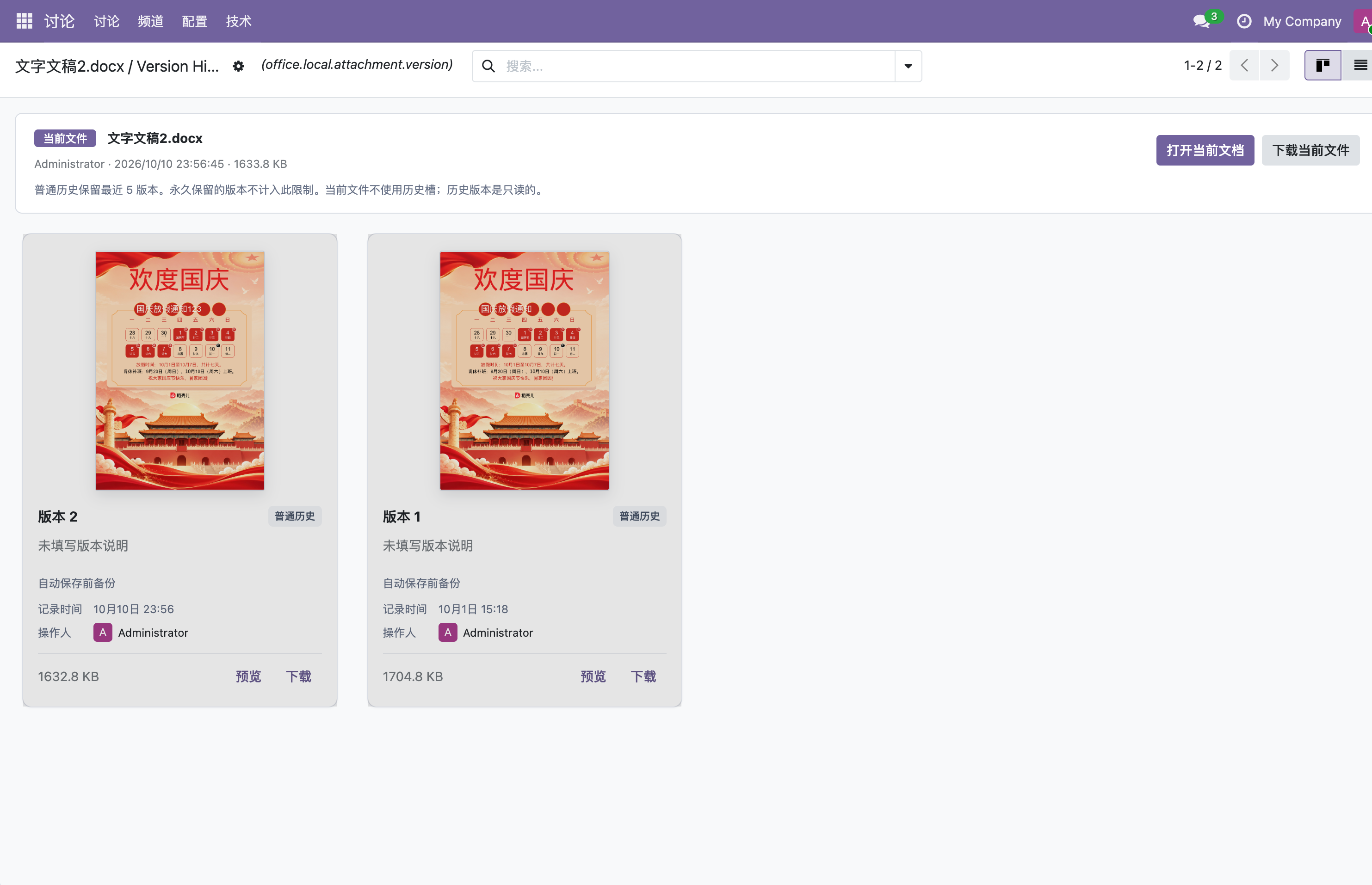Click Administrator avatar on 版本 1 card
The image size is (1372, 885).
[448, 632]
